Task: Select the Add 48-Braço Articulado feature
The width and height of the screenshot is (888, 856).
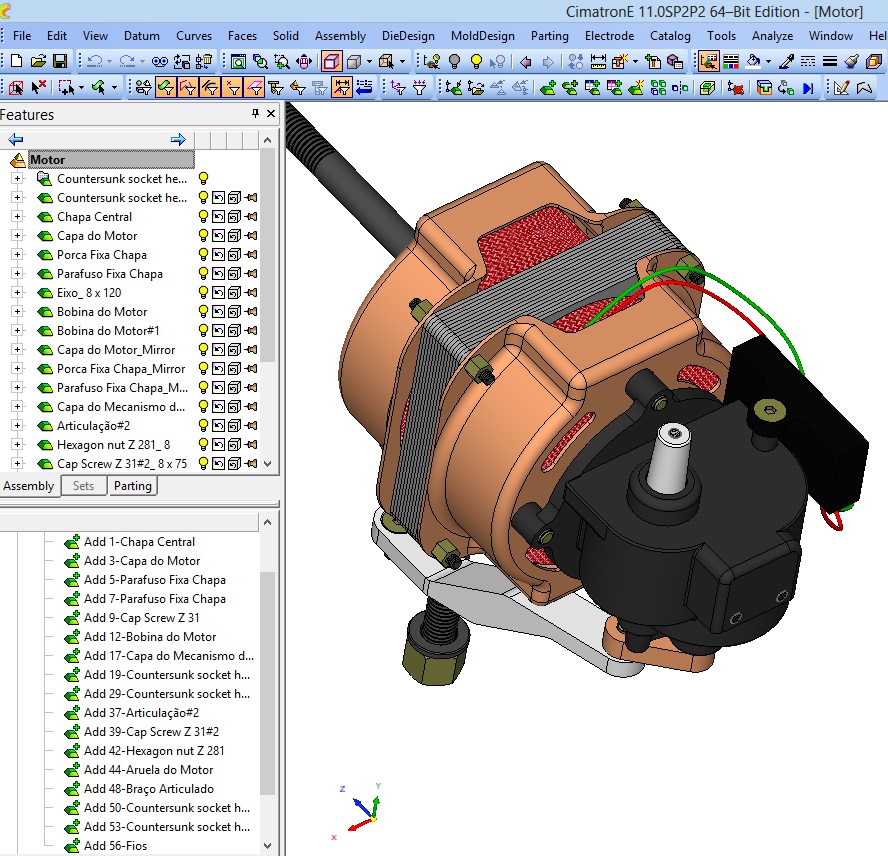Action: click(x=149, y=789)
